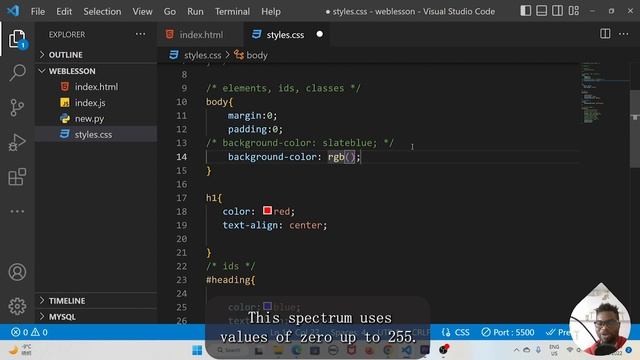Show hidden system tray icons chevron
Viewport: 640px width, 360px height.
(x=516, y=350)
